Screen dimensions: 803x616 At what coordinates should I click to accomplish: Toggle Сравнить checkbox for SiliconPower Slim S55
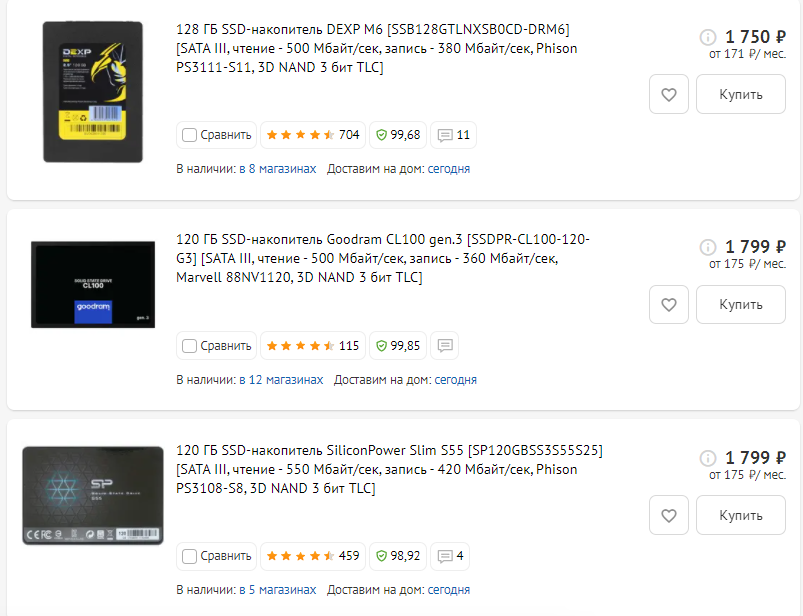pos(189,556)
